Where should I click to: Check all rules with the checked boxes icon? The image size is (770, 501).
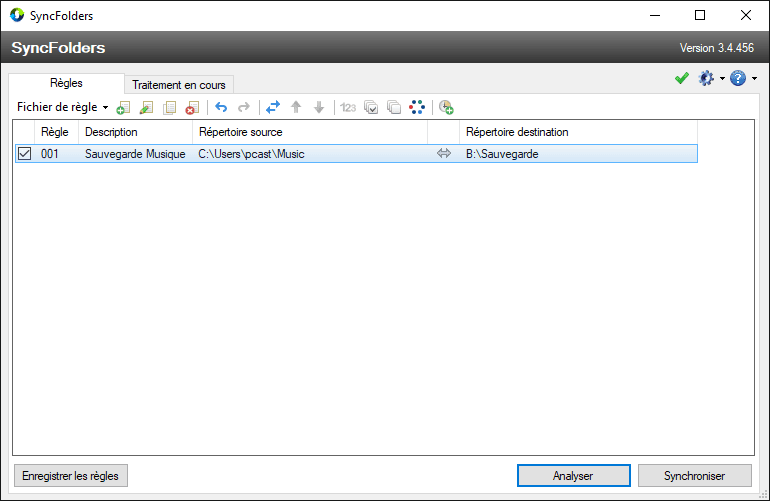371,107
